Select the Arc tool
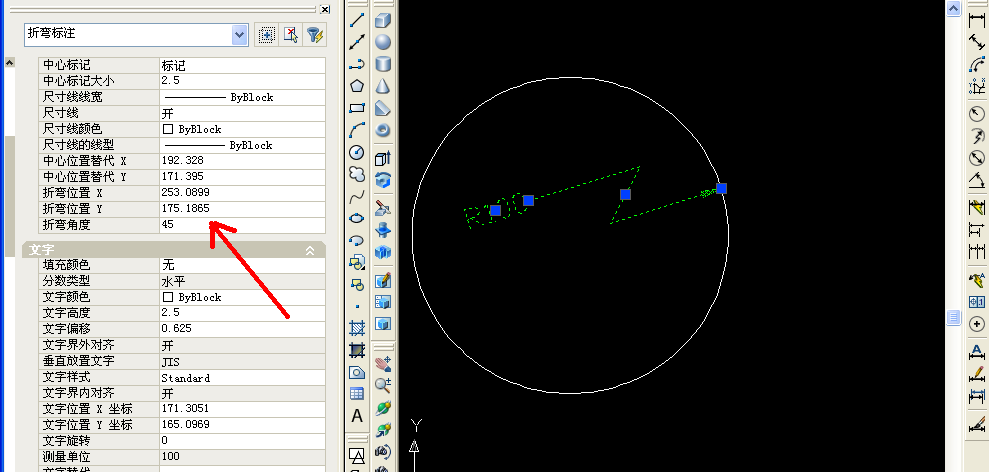This screenshot has height=472, width=989. (x=357, y=130)
